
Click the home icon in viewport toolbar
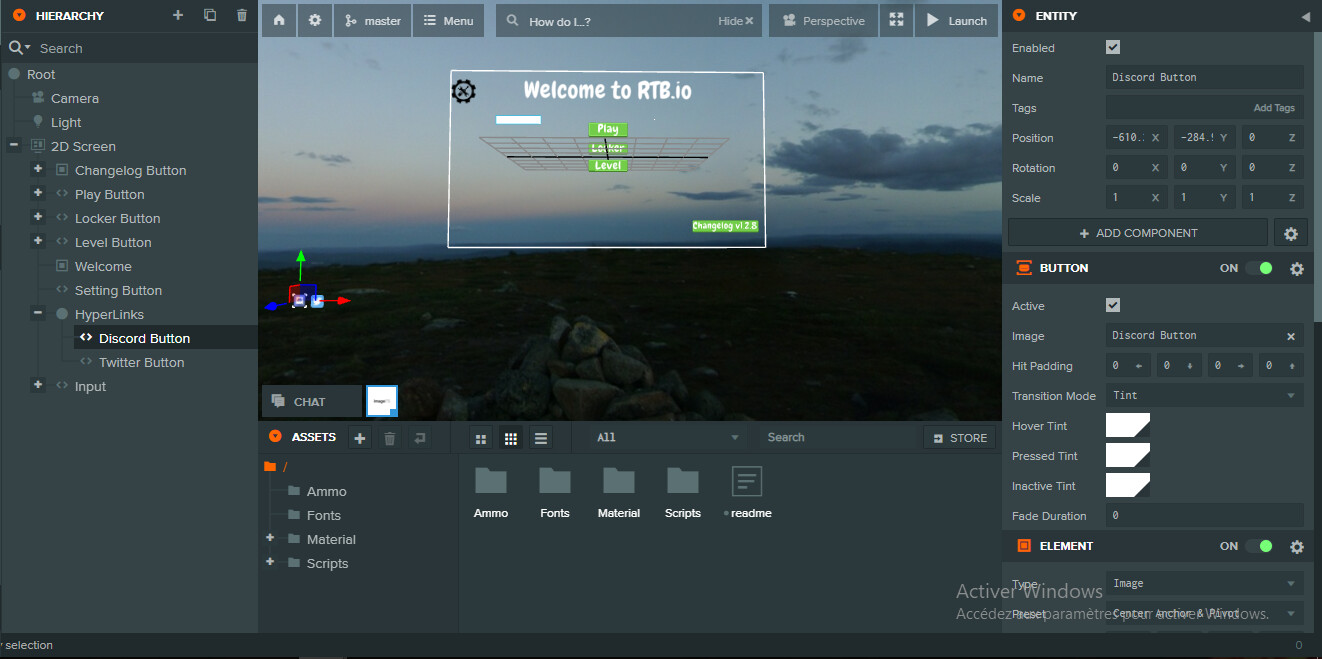[x=279, y=21]
